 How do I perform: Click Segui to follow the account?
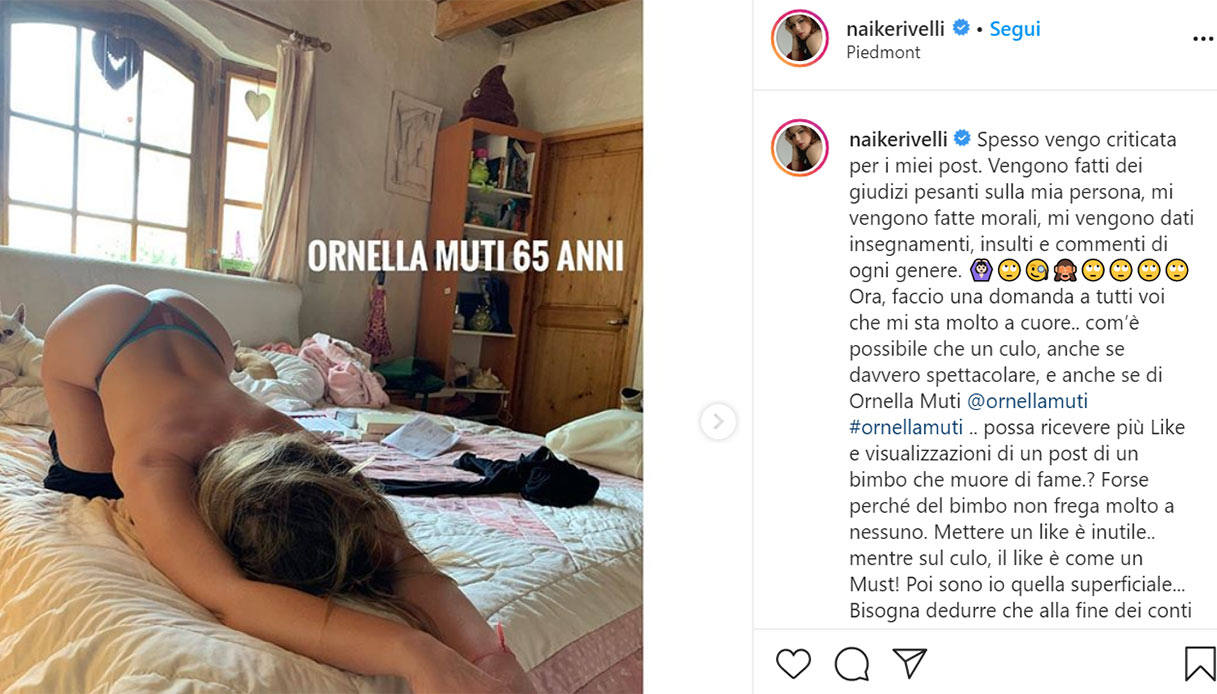1015,29
